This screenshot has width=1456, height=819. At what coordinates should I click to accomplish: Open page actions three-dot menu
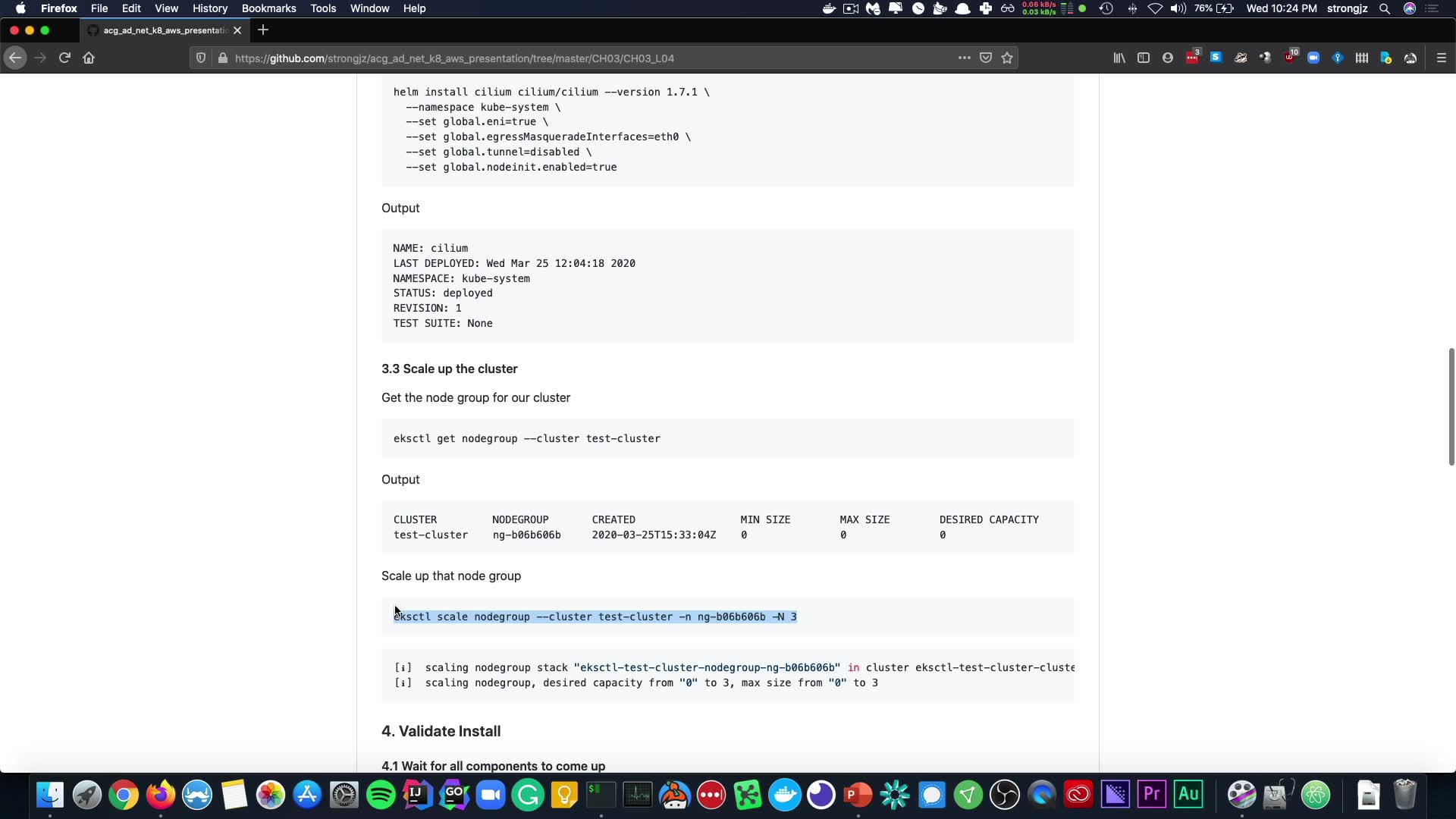[964, 58]
